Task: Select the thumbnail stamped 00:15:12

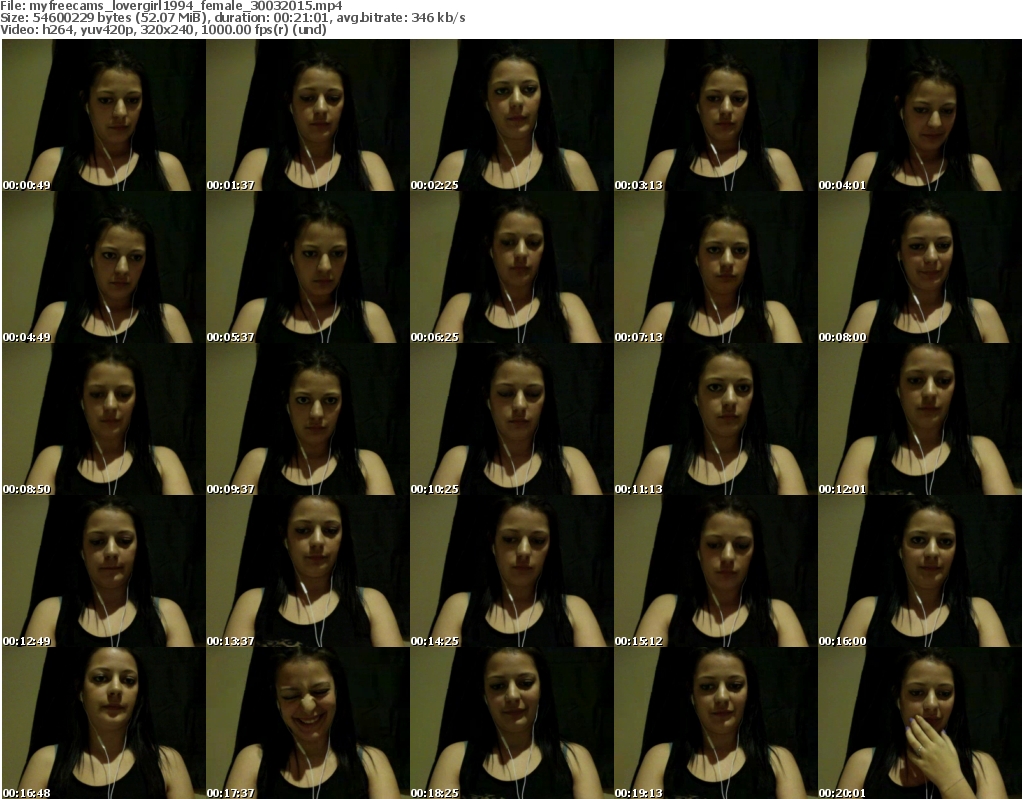Action: [715, 571]
